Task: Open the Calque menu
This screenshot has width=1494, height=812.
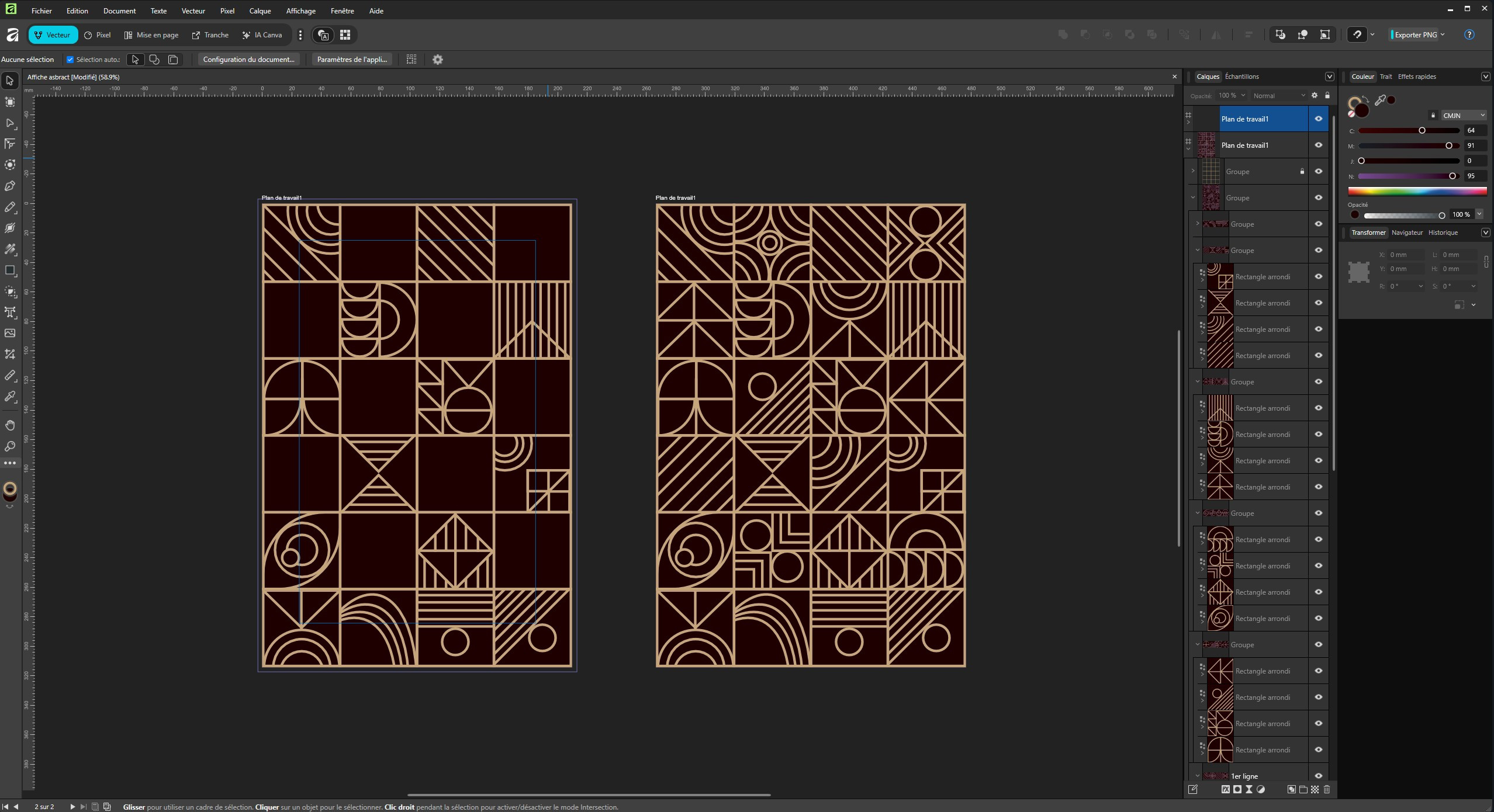Action: coord(260,11)
